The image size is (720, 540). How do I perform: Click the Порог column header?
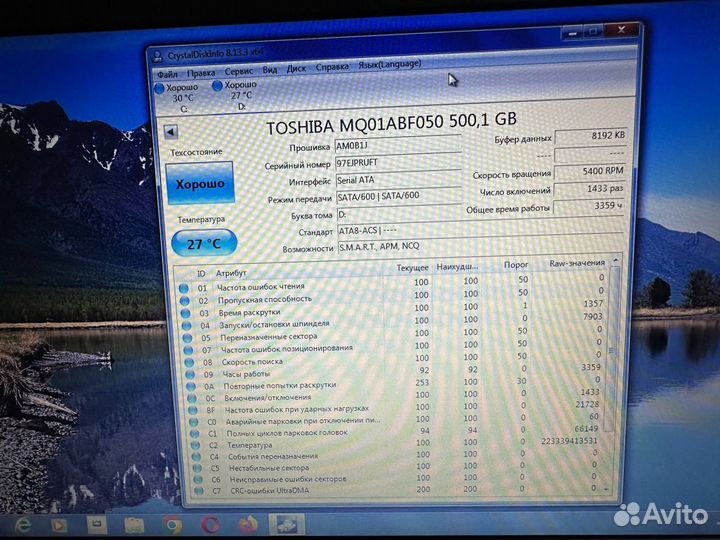(516, 264)
